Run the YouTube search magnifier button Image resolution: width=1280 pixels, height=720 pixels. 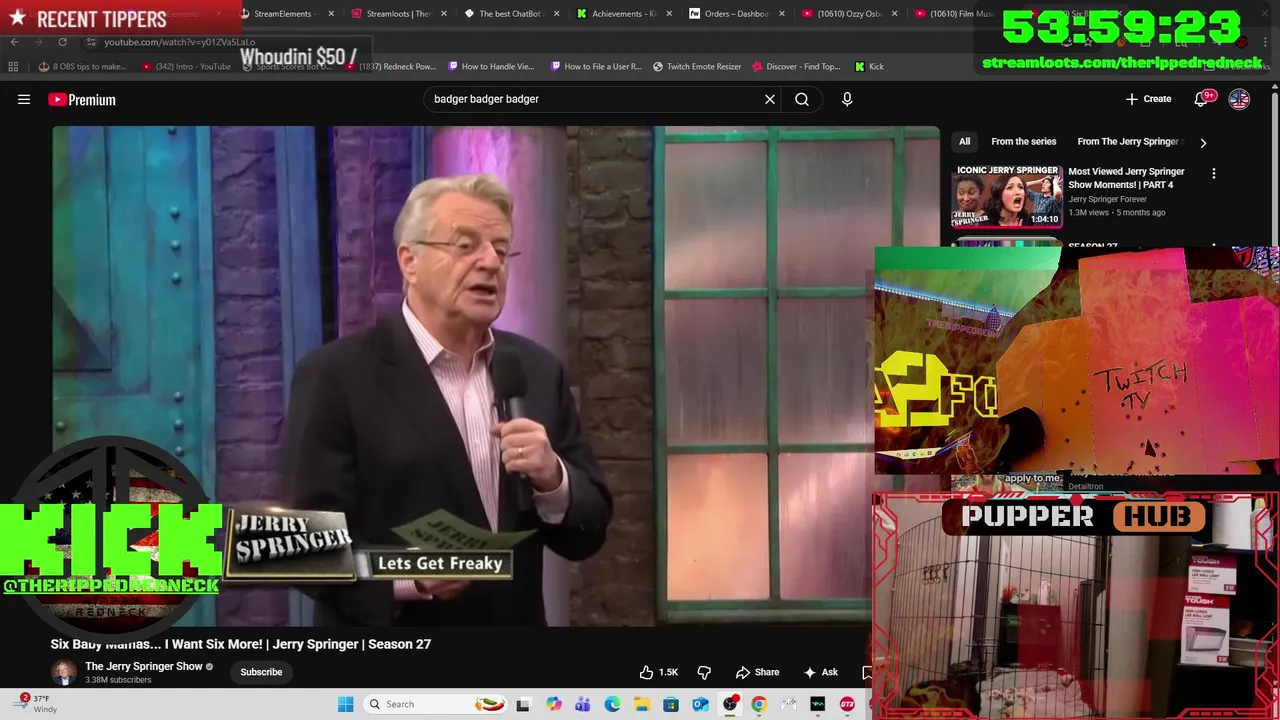pyautogui.click(x=802, y=99)
